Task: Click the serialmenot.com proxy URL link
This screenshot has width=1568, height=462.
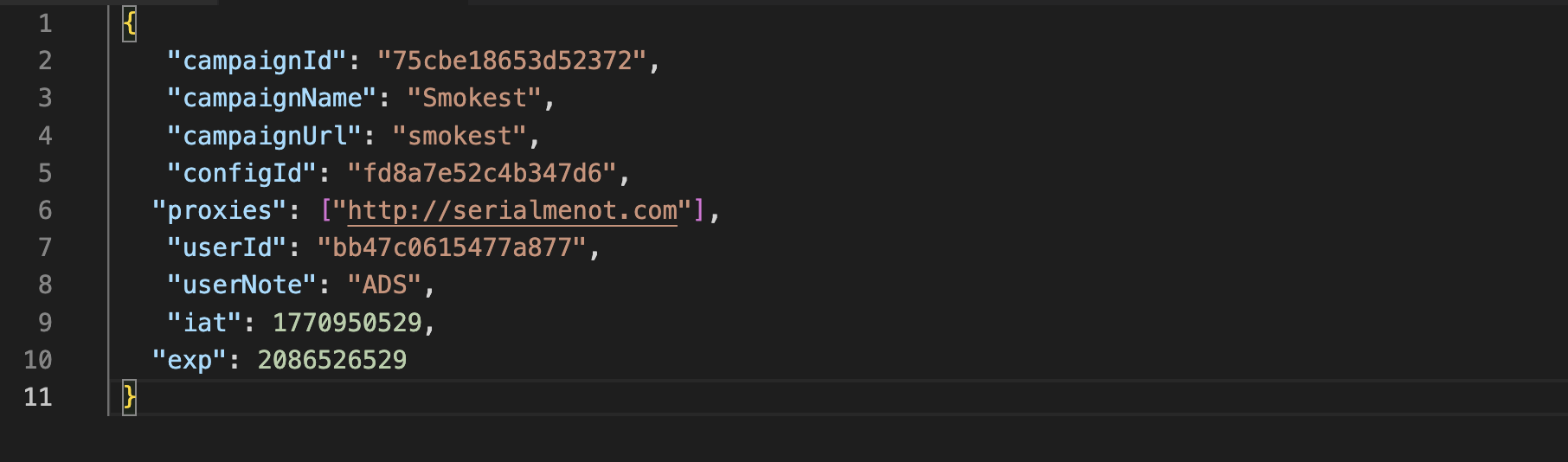Action: [512, 210]
